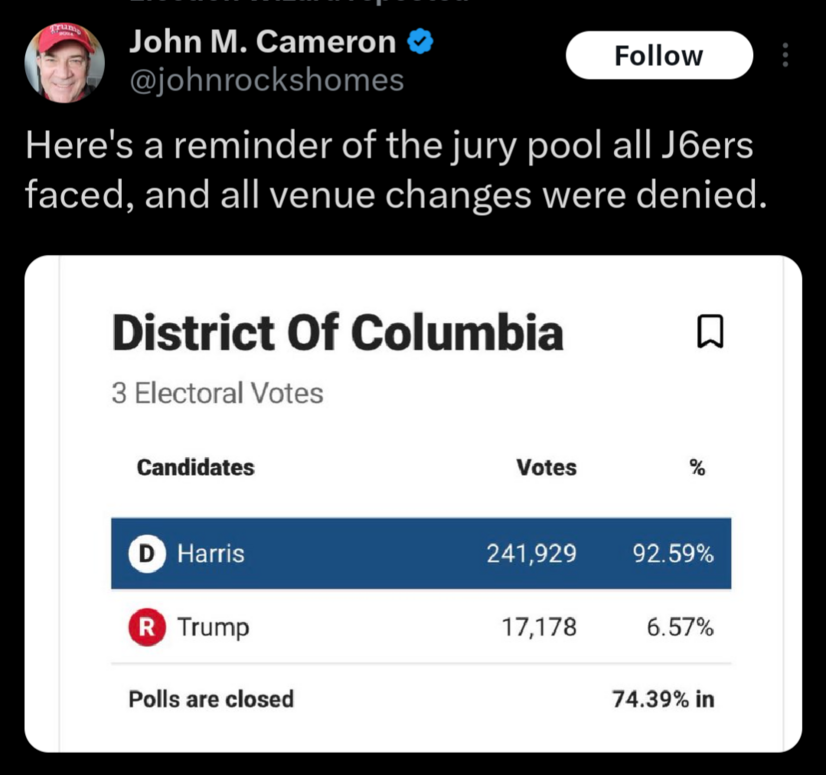Screen dimensions: 826x775
Task: Select the Trump results row
Action: click(420, 627)
